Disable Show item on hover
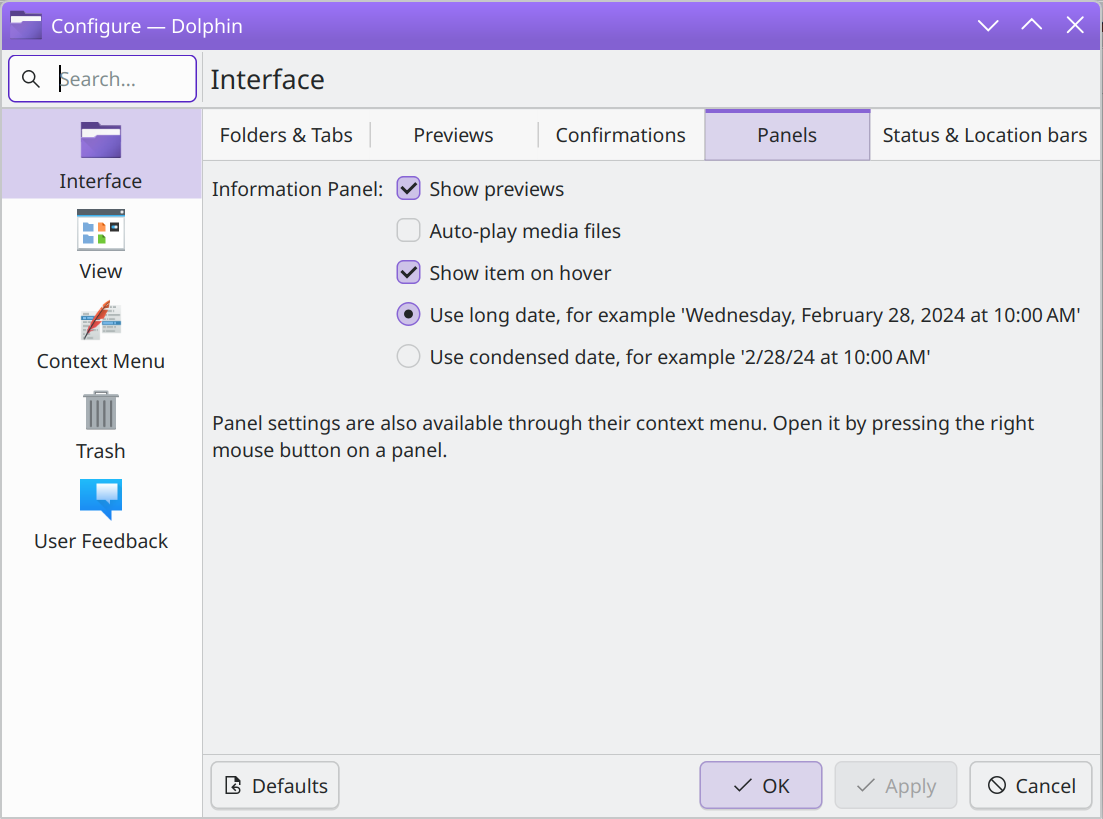This screenshot has width=1103, height=819. 408,272
